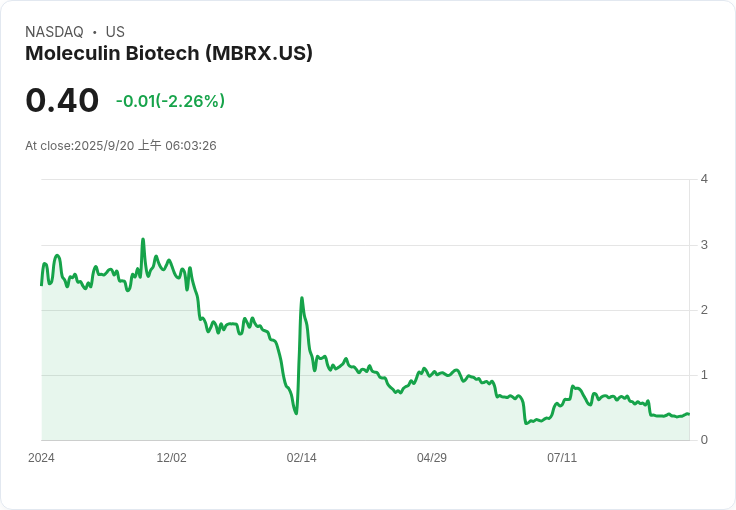Click the highest peak of the price line
Image resolution: width=736 pixels, height=510 pixels.
pyautogui.click(x=143, y=239)
